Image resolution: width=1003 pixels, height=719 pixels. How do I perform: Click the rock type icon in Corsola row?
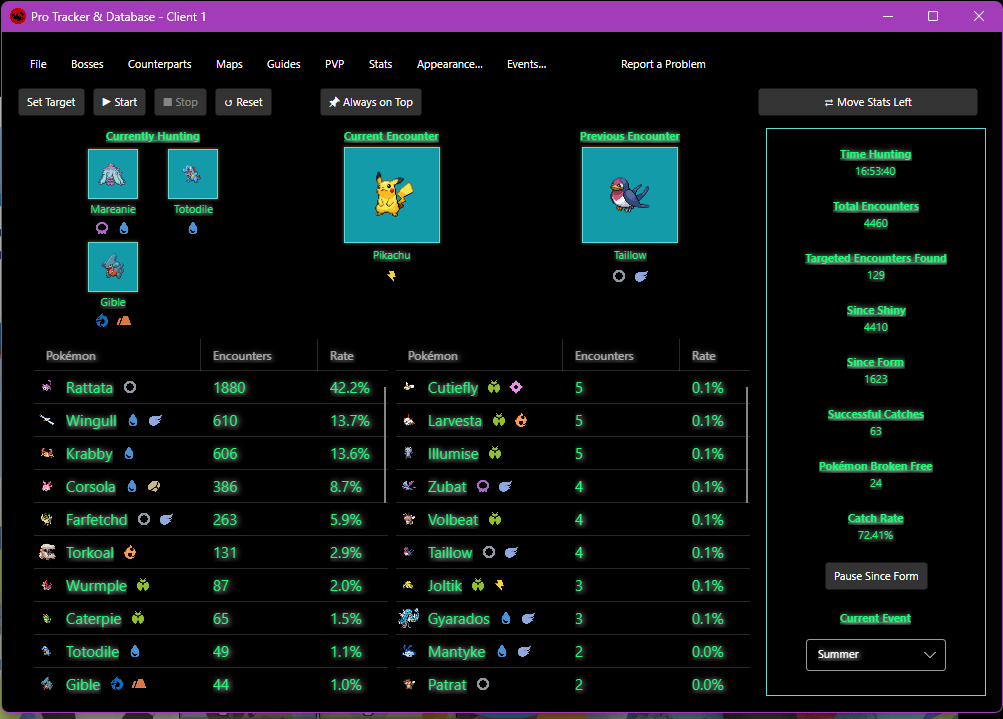coord(154,486)
